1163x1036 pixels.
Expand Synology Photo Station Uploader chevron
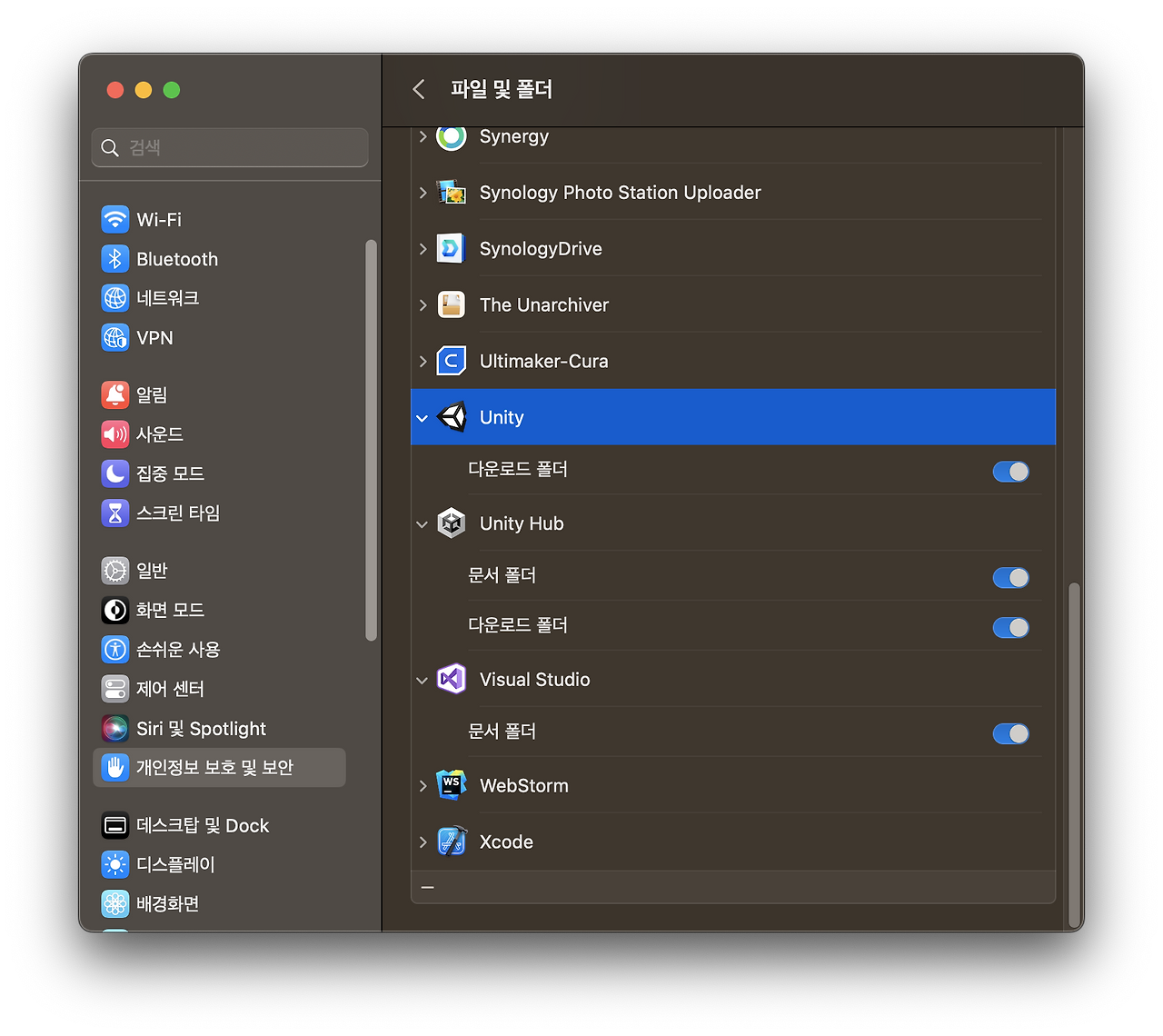click(x=422, y=193)
